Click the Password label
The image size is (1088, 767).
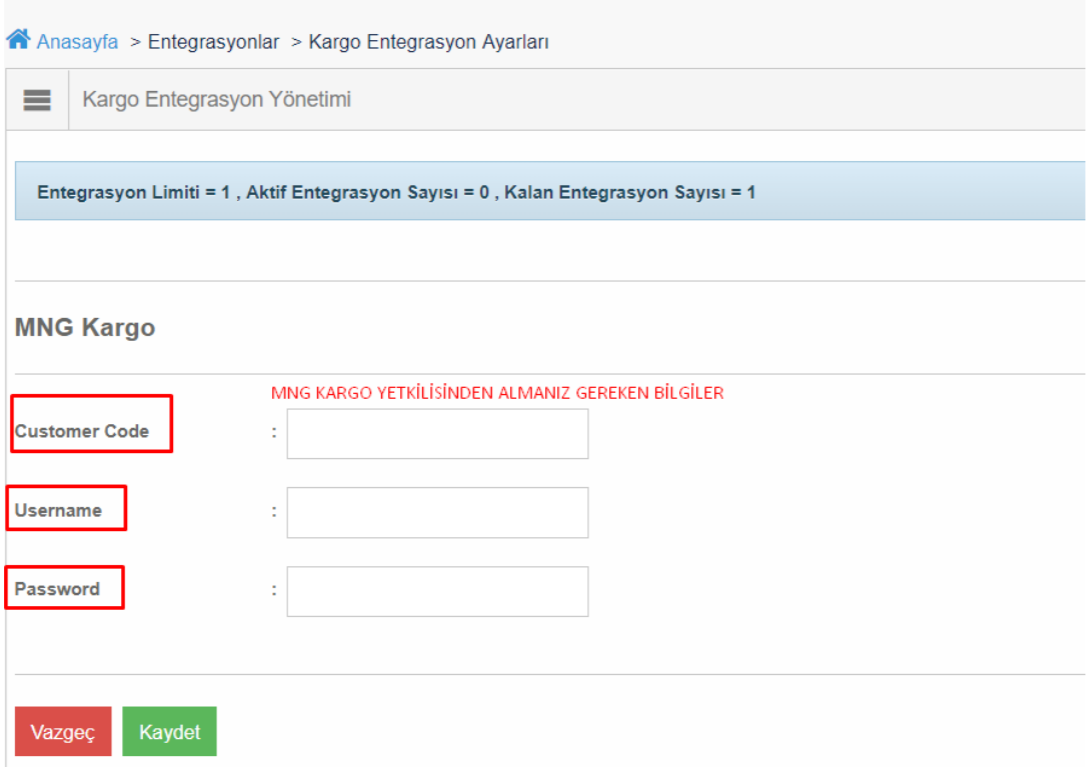tap(57, 589)
